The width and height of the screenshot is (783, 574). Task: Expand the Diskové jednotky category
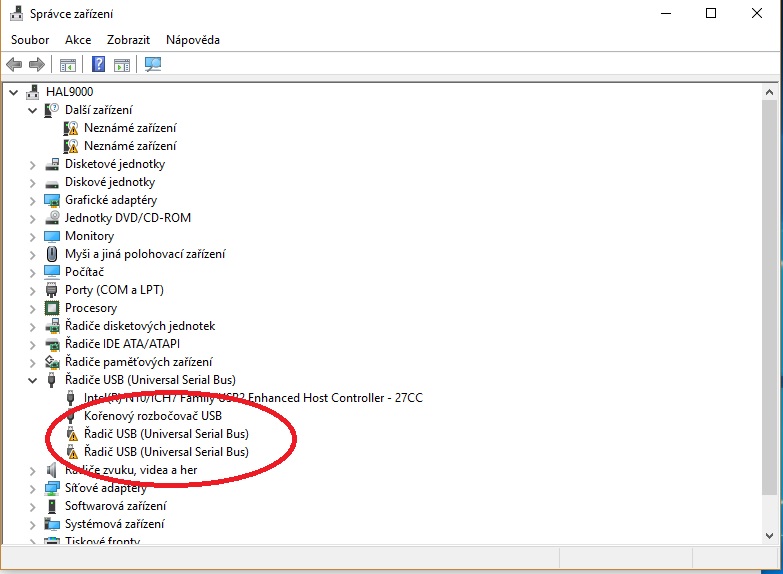(x=33, y=182)
